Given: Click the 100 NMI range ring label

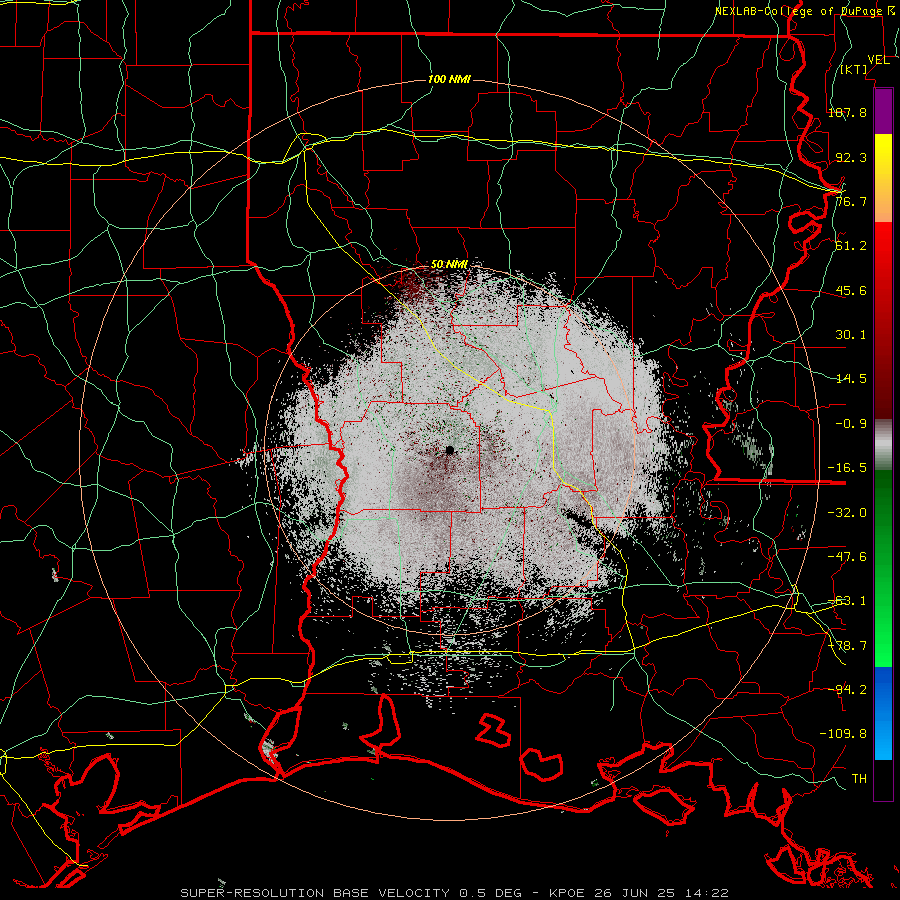Looking at the screenshot, I should (x=449, y=79).
